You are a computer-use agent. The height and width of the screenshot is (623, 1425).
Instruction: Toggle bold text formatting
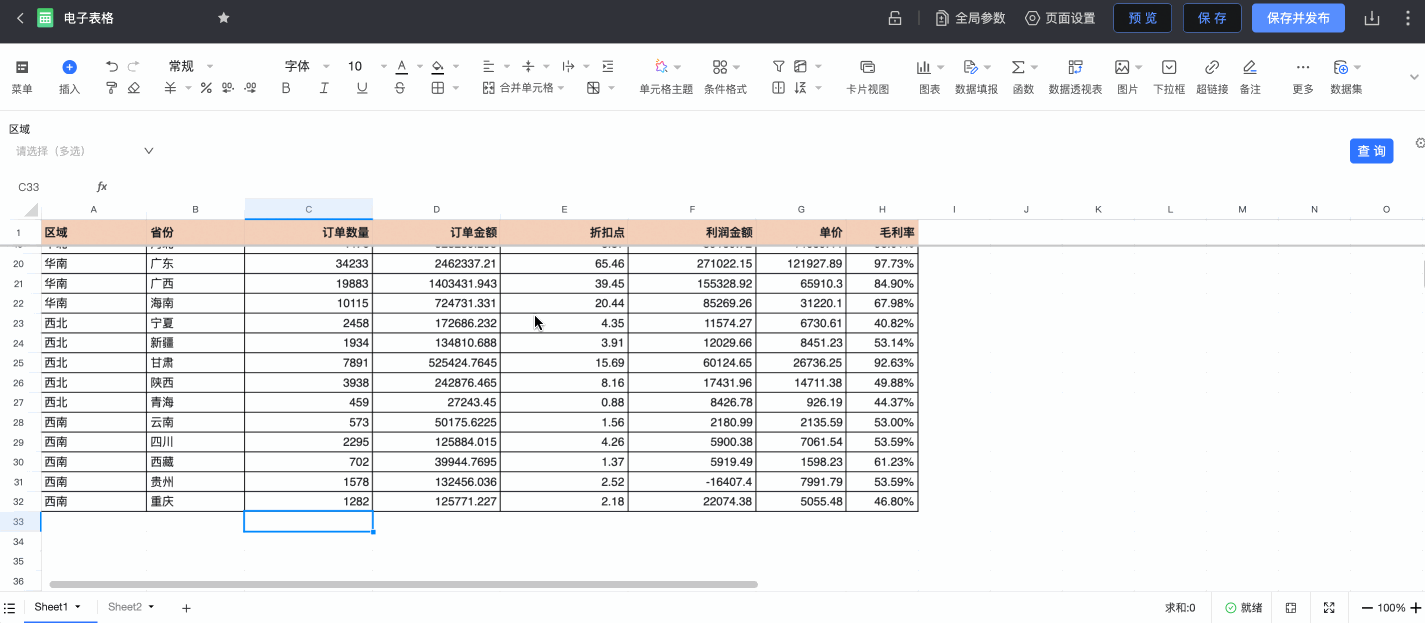[286, 88]
